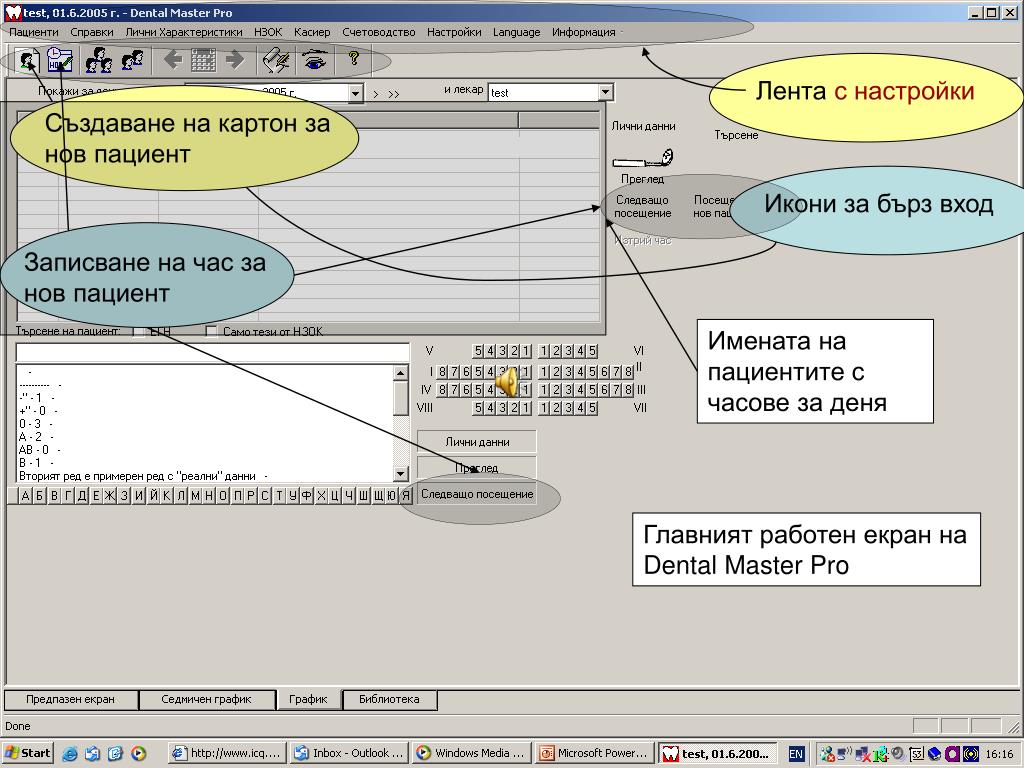Click the Dental Master Pro title bar icon
This screenshot has width=1024, height=768.
click(13, 12)
